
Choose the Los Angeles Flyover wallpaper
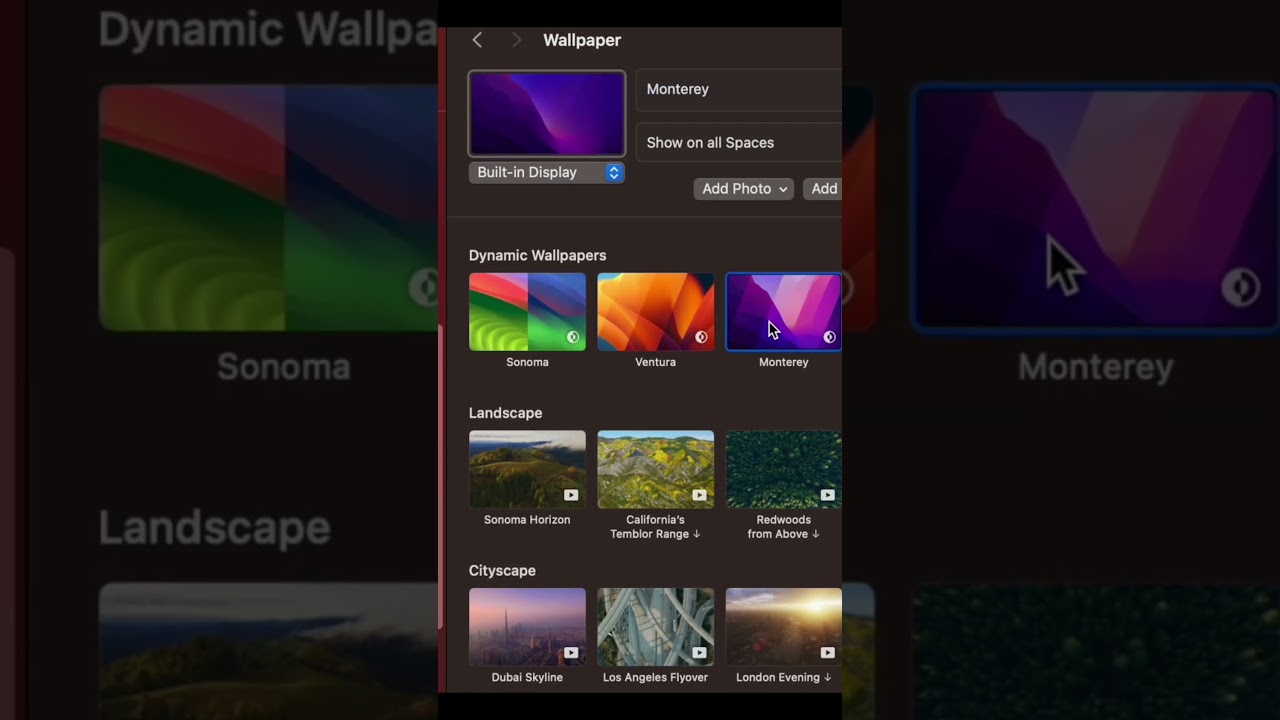pos(655,627)
